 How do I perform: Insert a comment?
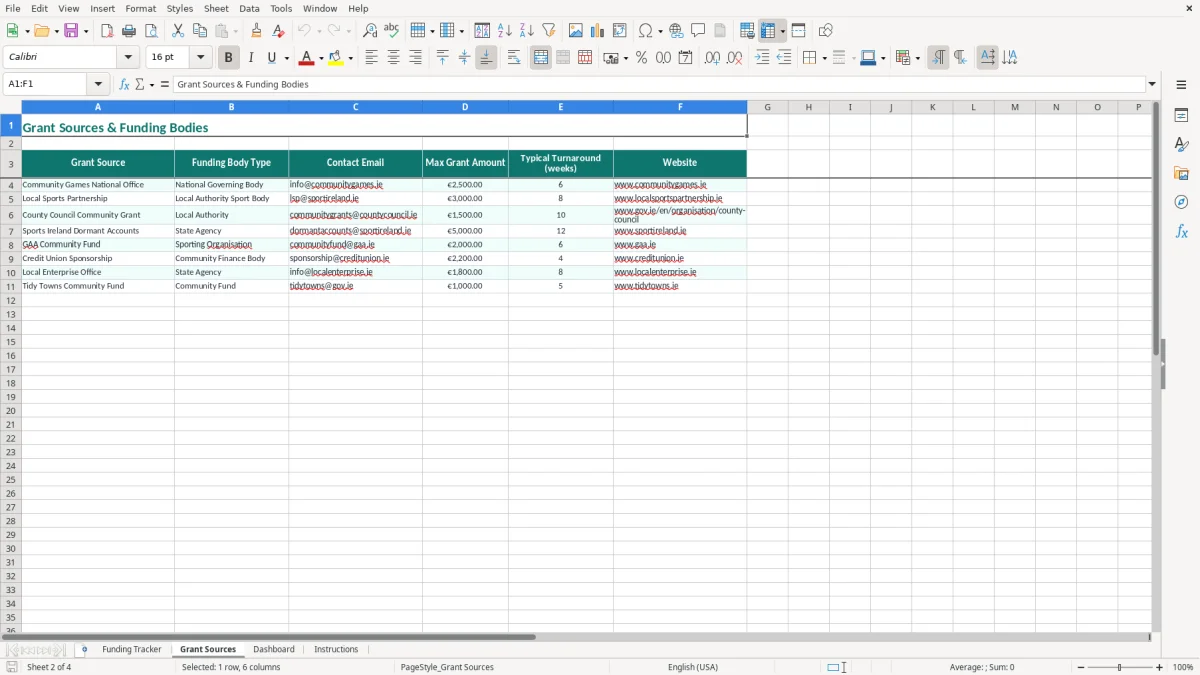698,31
